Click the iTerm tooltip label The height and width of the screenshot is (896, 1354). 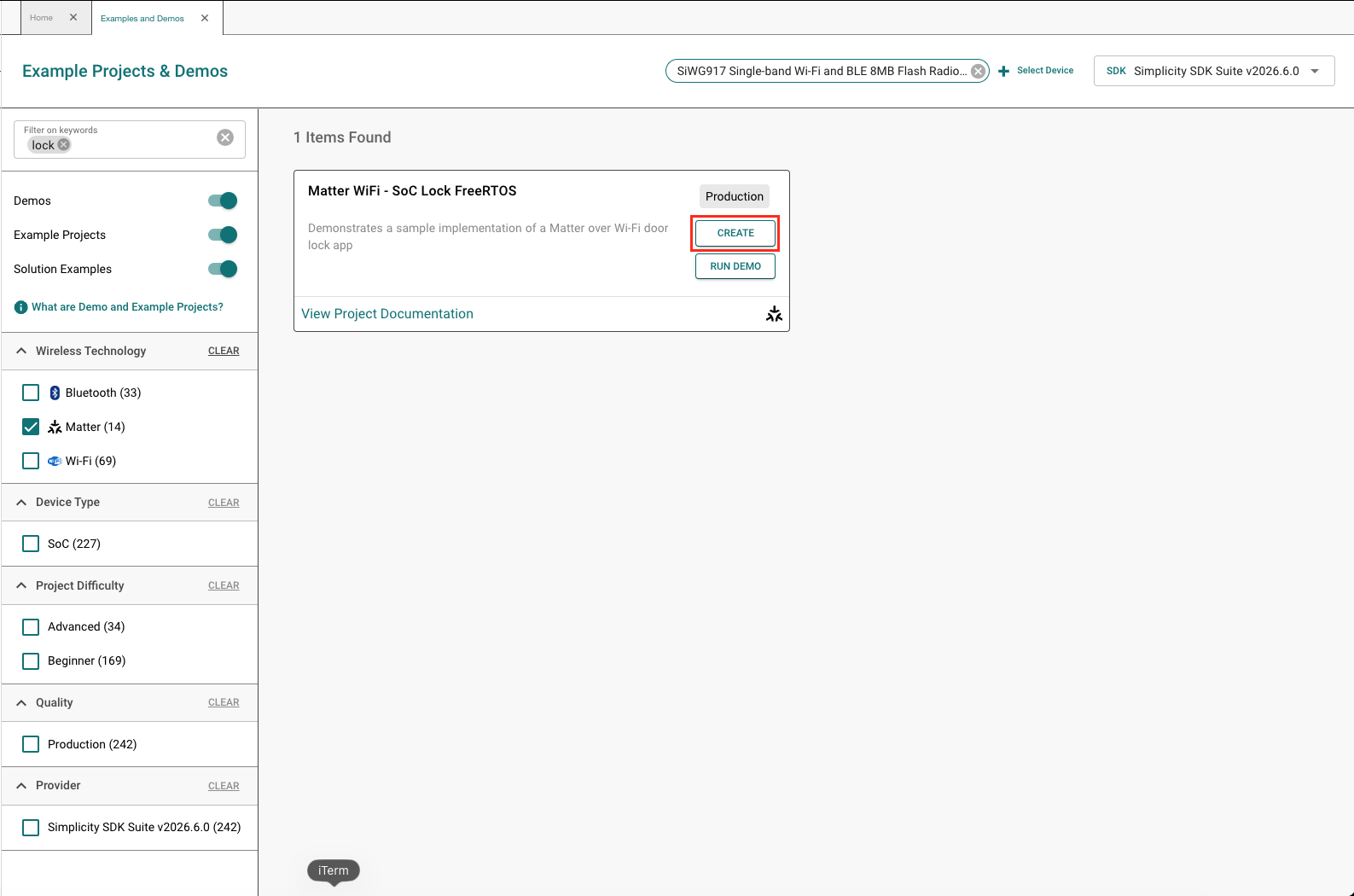point(334,870)
